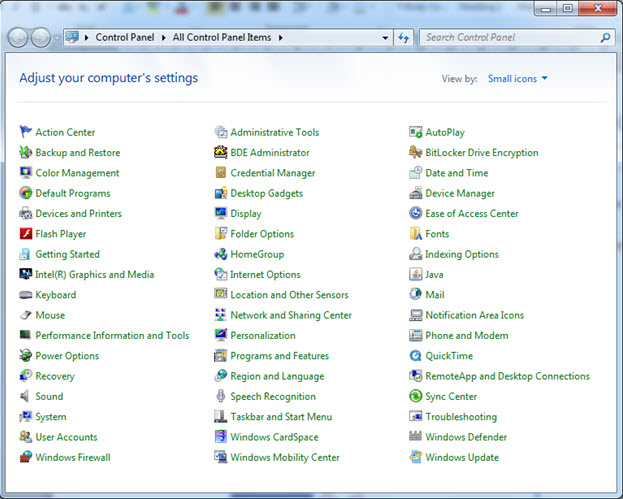Click the Power Options icon

[x=25, y=355]
